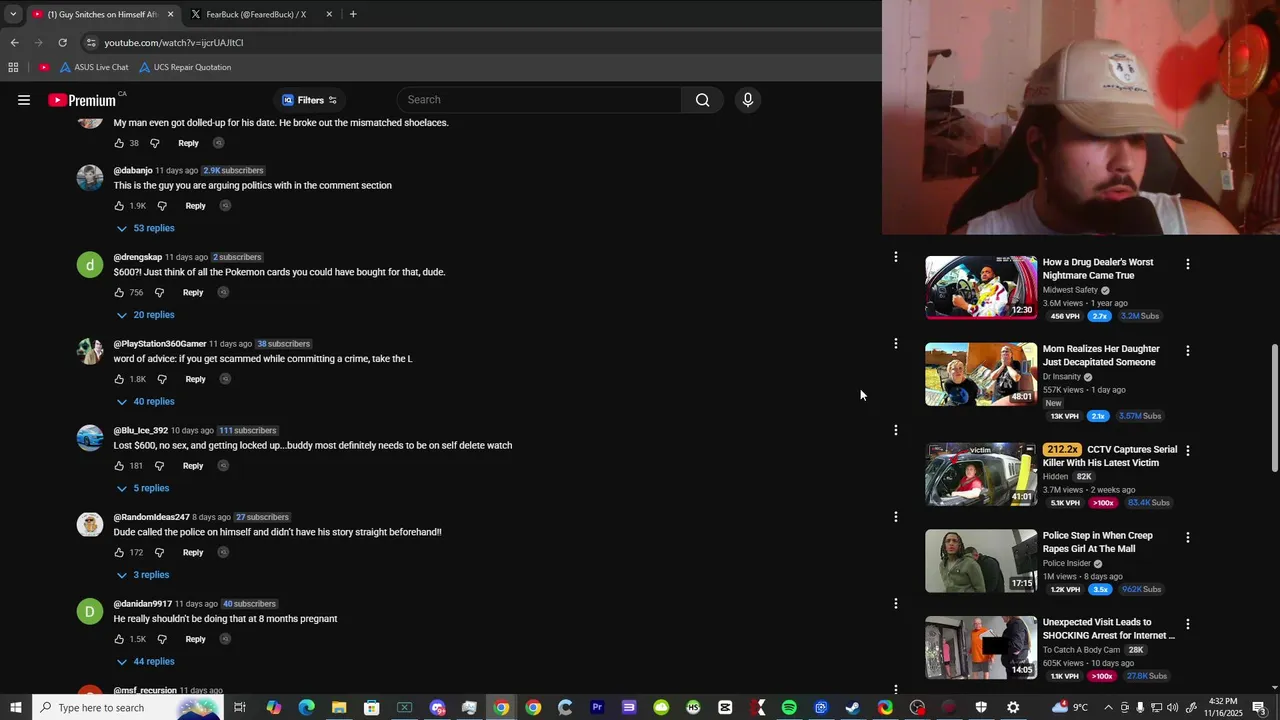Screen dimensions: 1280x720
Task: Expand 3 replies under @RandomIdeas247
Action: (142, 575)
